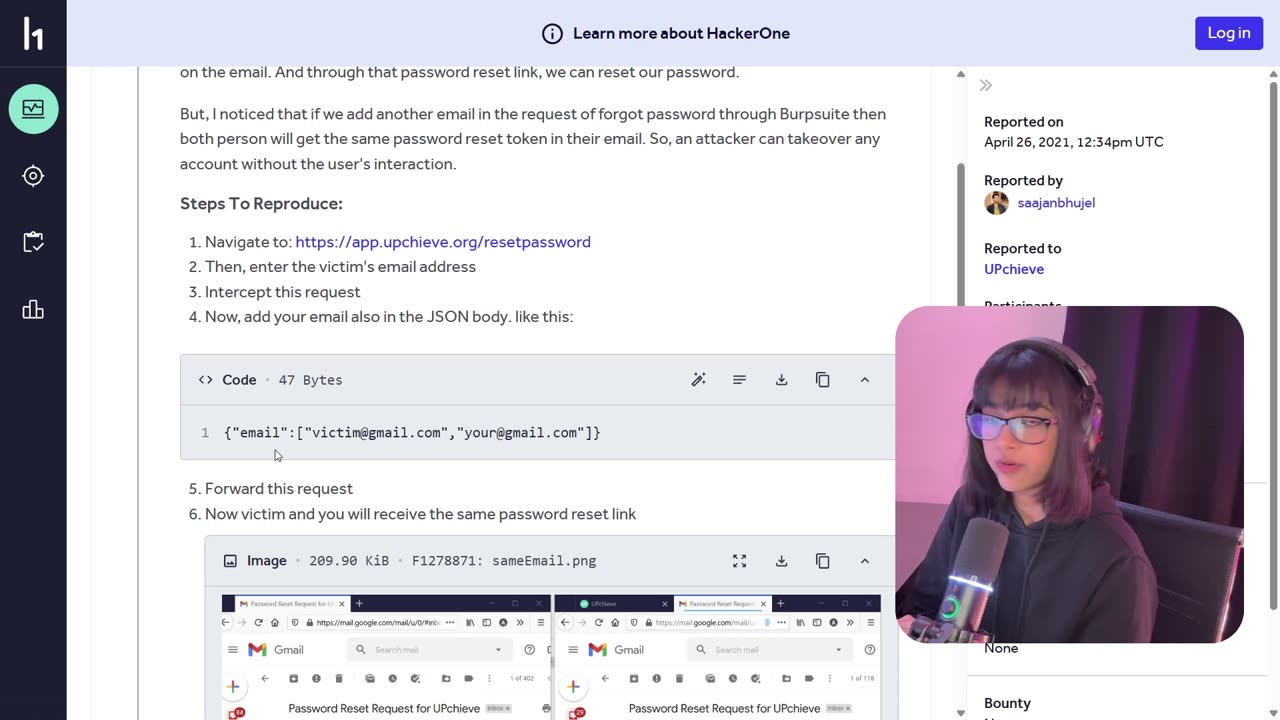1280x720 pixels.
Task: Click saajanbhujel's avatar picture
Action: click(x=996, y=203)
